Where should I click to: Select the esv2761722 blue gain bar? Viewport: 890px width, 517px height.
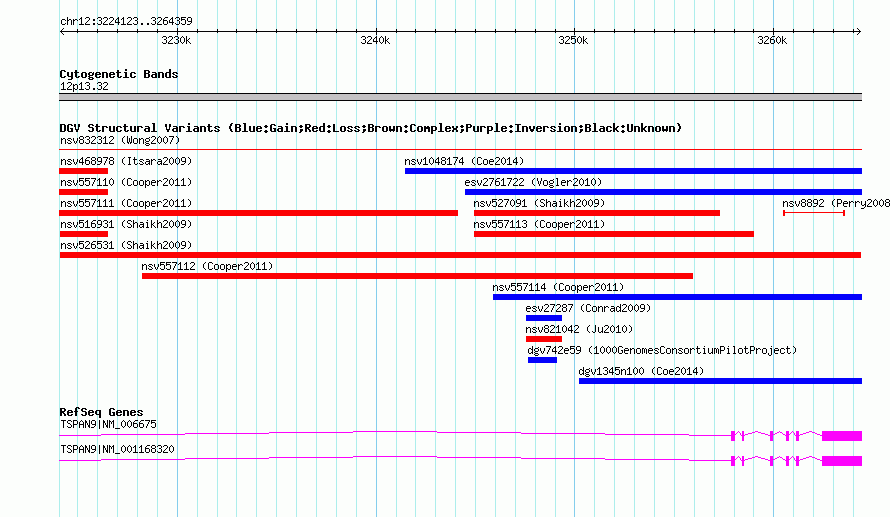[x=664, y=192]
